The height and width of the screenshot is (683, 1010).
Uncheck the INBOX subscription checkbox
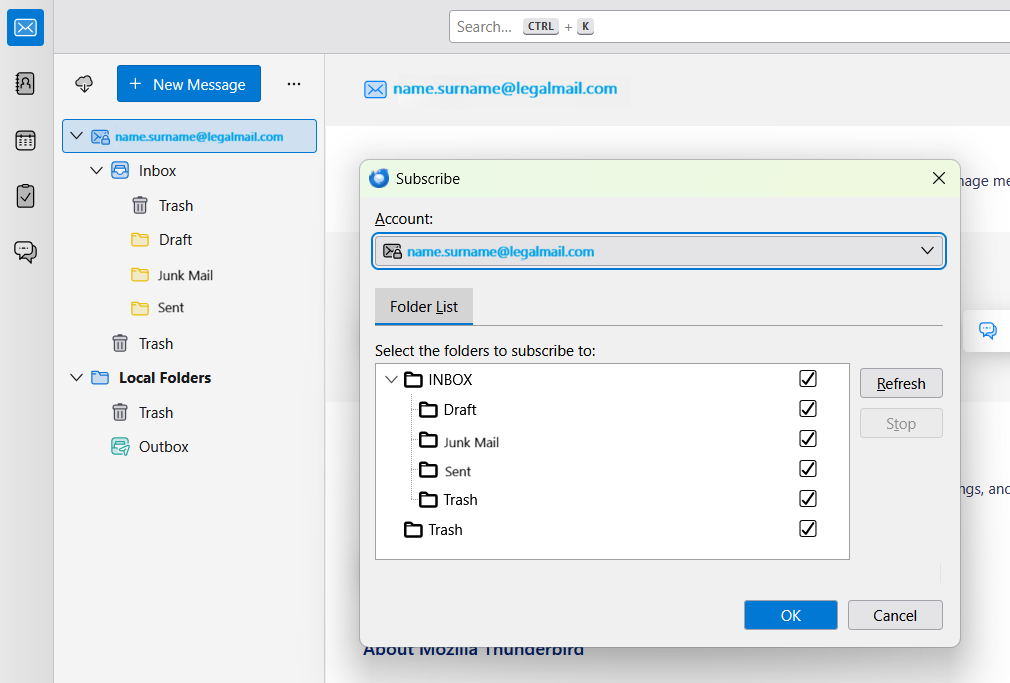pos(808,379)
